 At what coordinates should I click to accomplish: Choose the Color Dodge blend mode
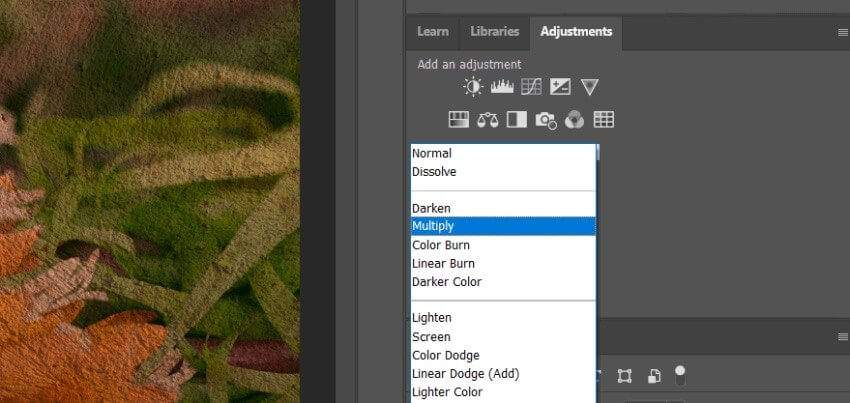tap(503, 355)
